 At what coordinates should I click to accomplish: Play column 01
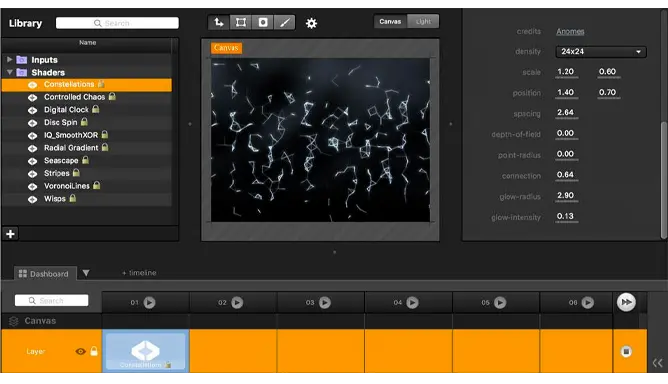click(x=150, y=303)
